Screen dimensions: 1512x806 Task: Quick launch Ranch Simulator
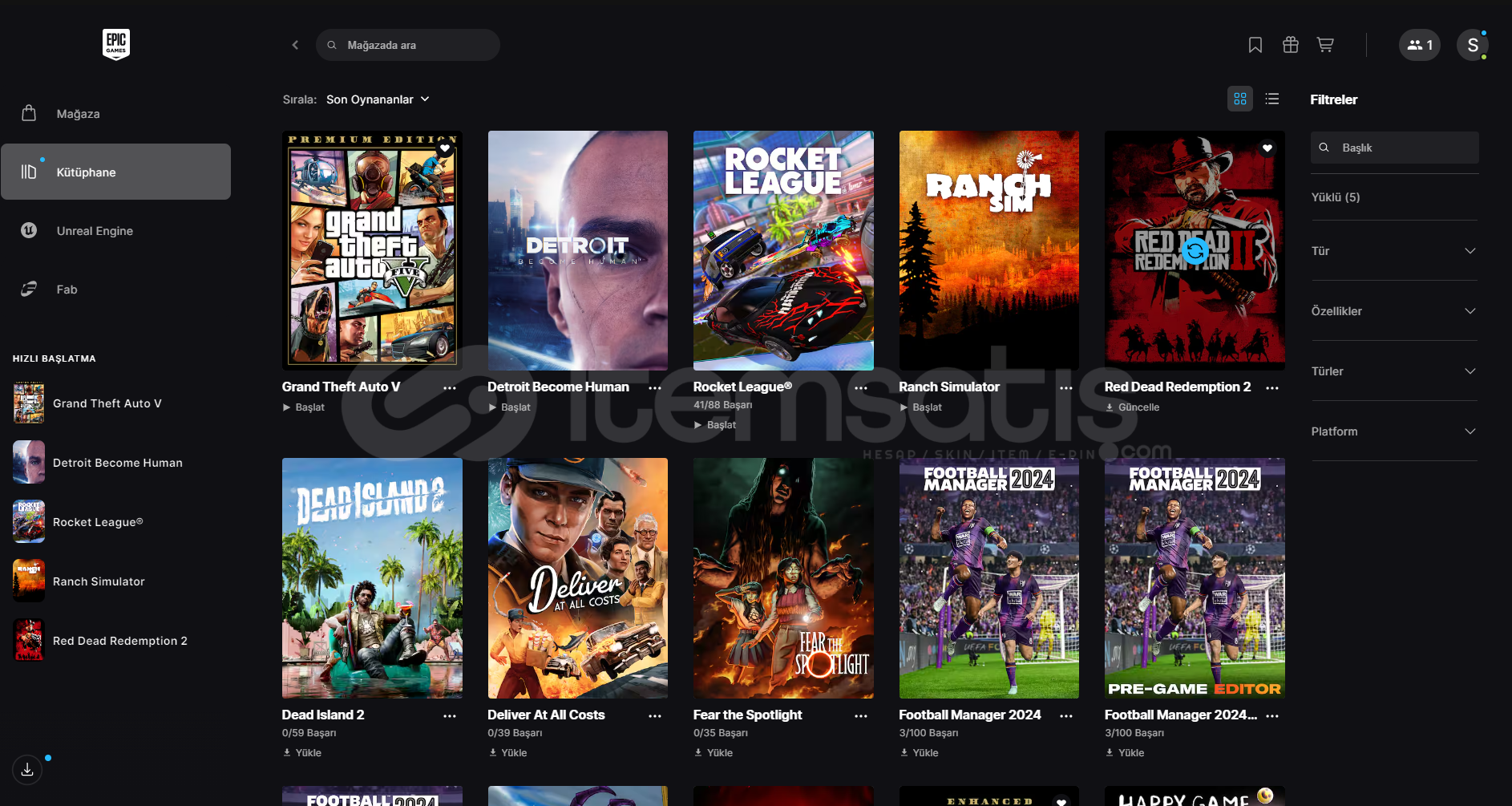115,581
